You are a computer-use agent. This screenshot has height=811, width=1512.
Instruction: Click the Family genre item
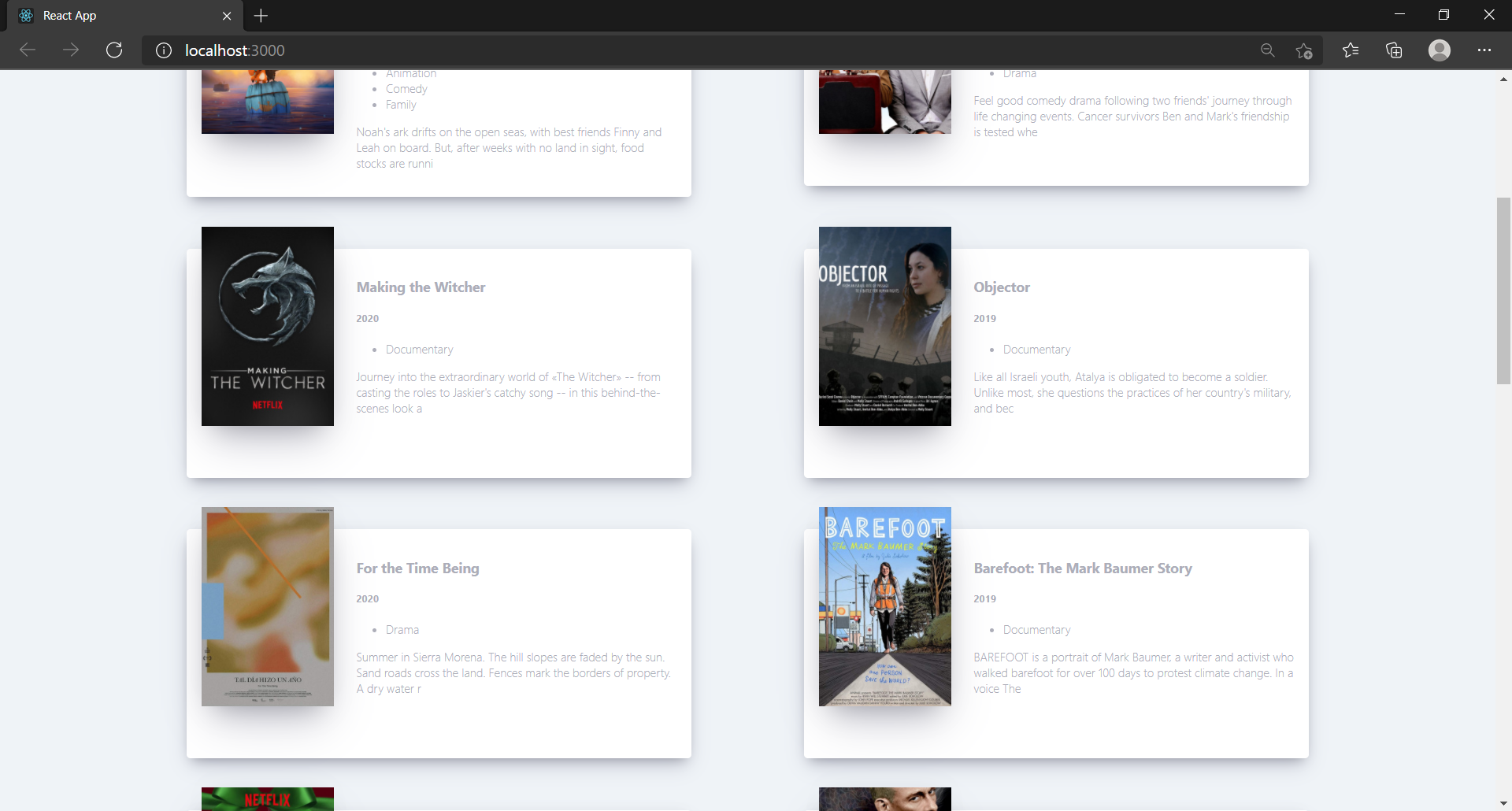[x=401, y=105]
